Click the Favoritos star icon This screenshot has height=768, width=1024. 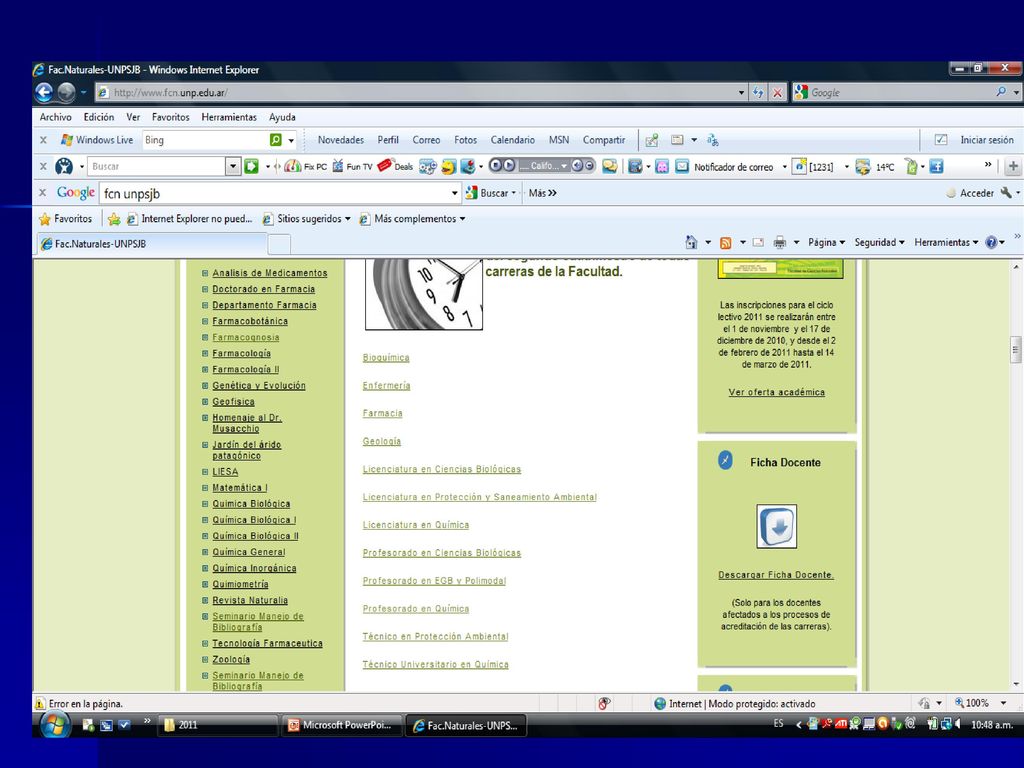click(44, 219)
